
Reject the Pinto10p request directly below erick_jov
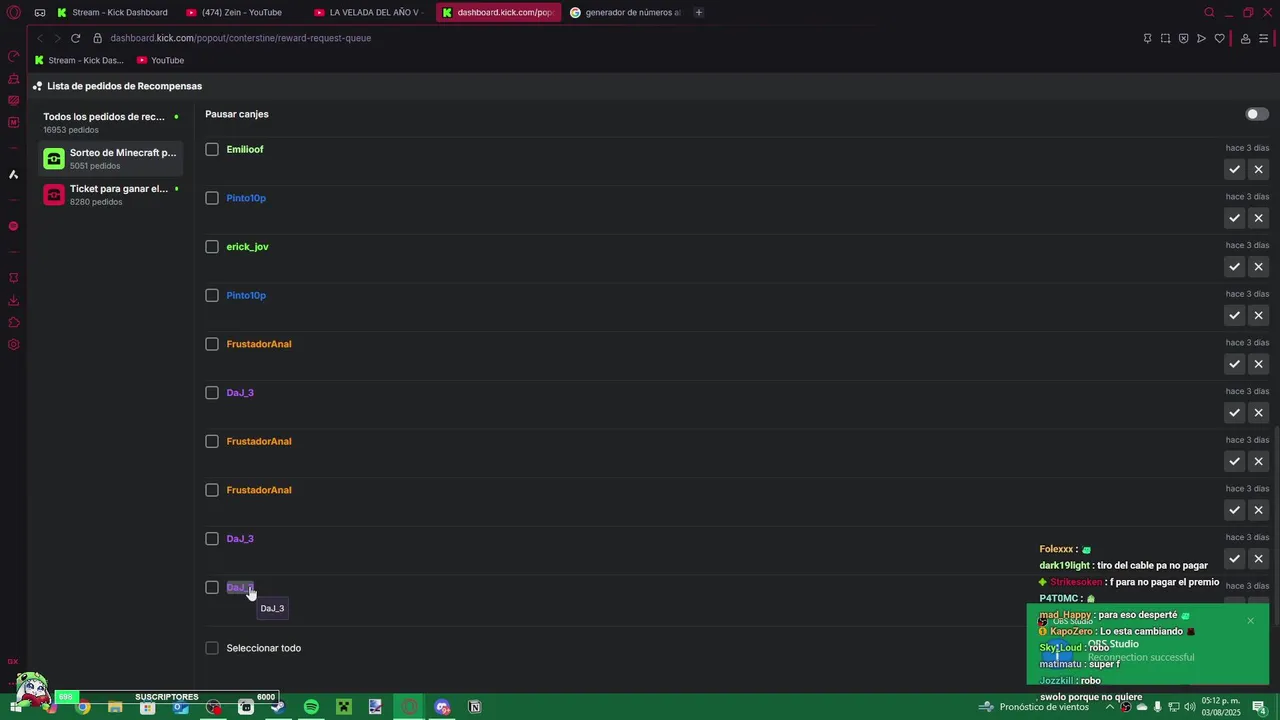[1259, 315]
